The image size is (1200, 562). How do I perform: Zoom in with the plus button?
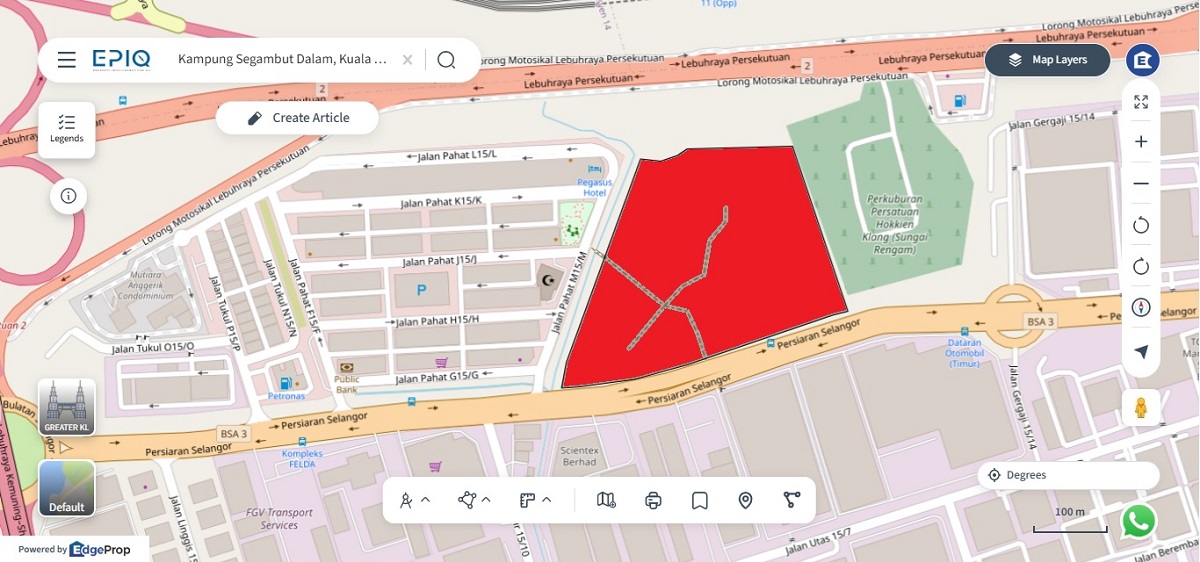click(1141, 142)
